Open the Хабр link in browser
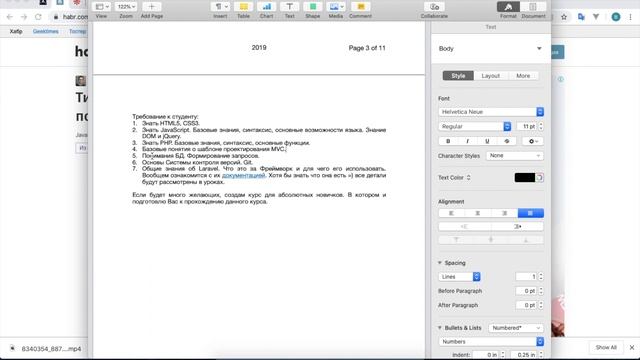640x360 pixels. [x=16, y=31]
